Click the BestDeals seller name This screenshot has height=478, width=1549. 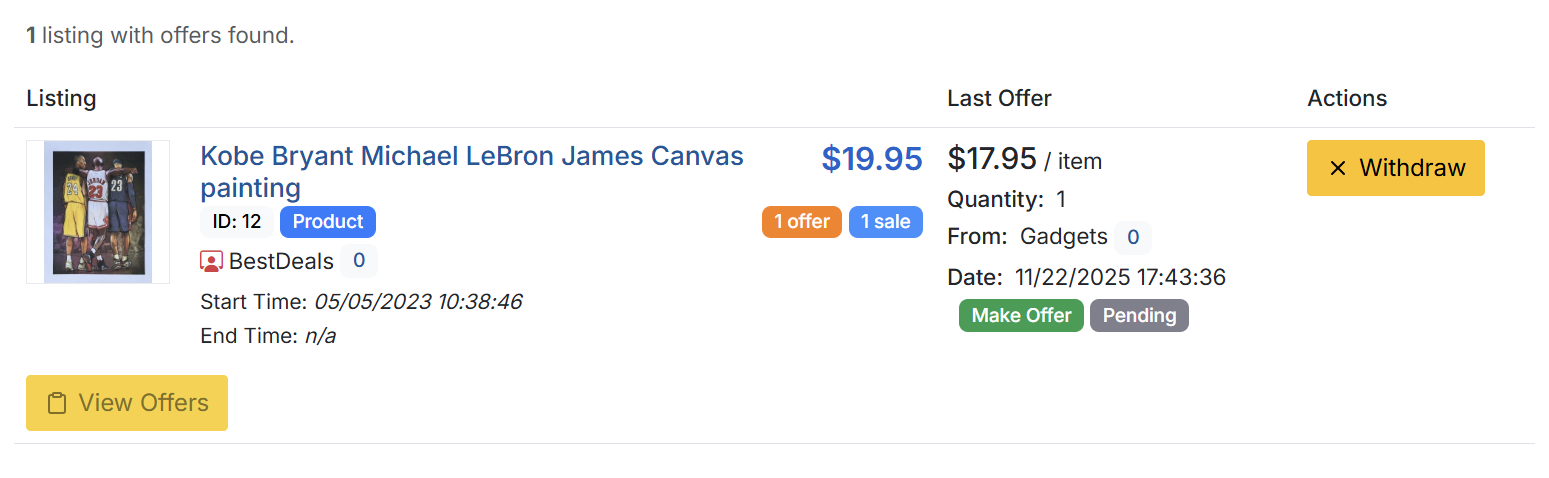click(281, 262)
